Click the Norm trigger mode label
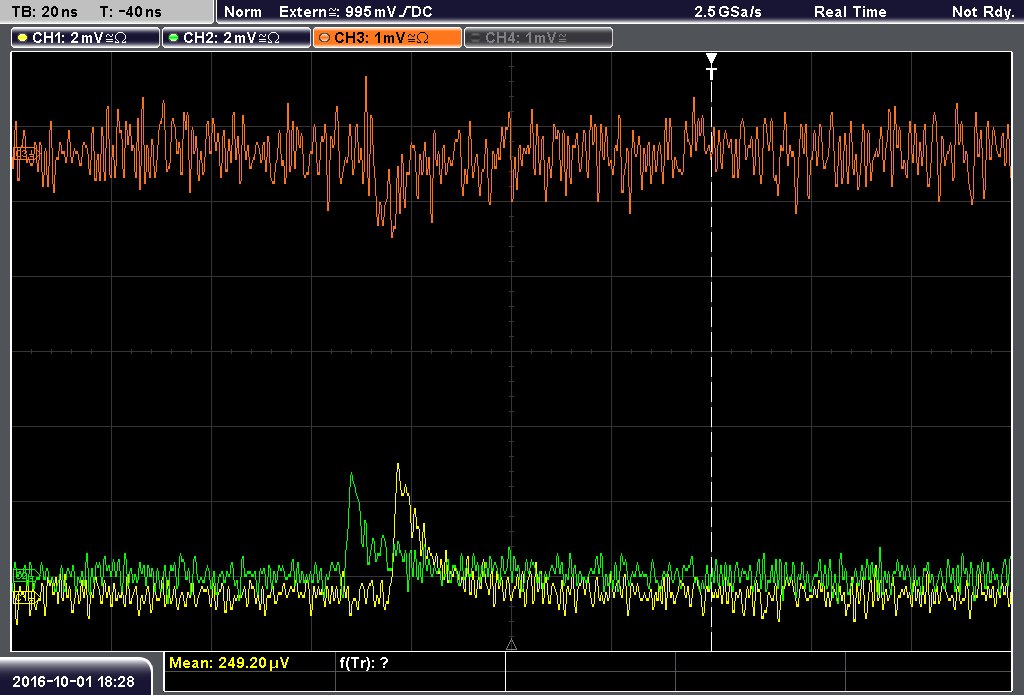1024x695 pixels. 243,12
